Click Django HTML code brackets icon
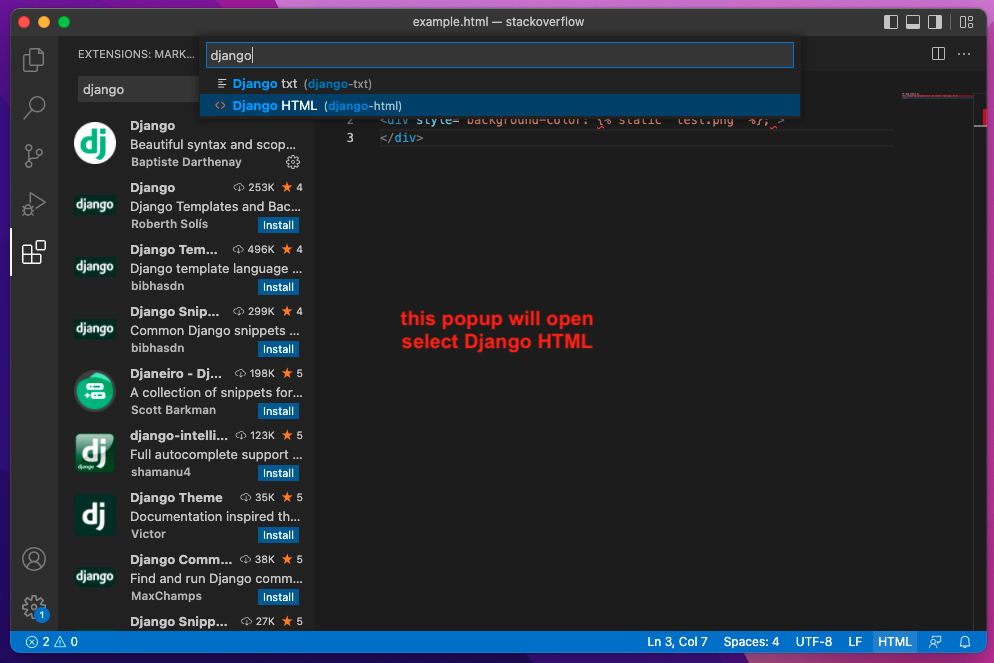The width and height of the screenshot is (994, 663). click(x=220, y=106)
